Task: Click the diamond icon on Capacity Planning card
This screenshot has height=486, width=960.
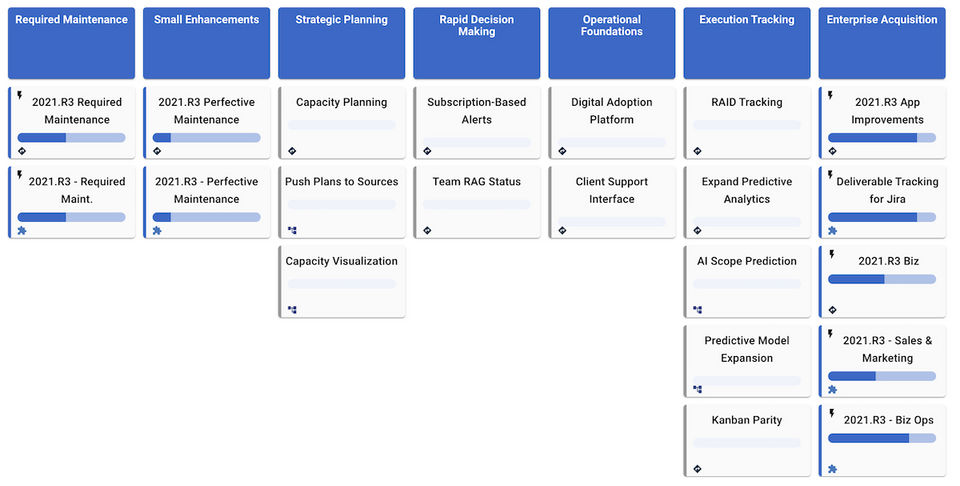Action: [x=292, y=151]
